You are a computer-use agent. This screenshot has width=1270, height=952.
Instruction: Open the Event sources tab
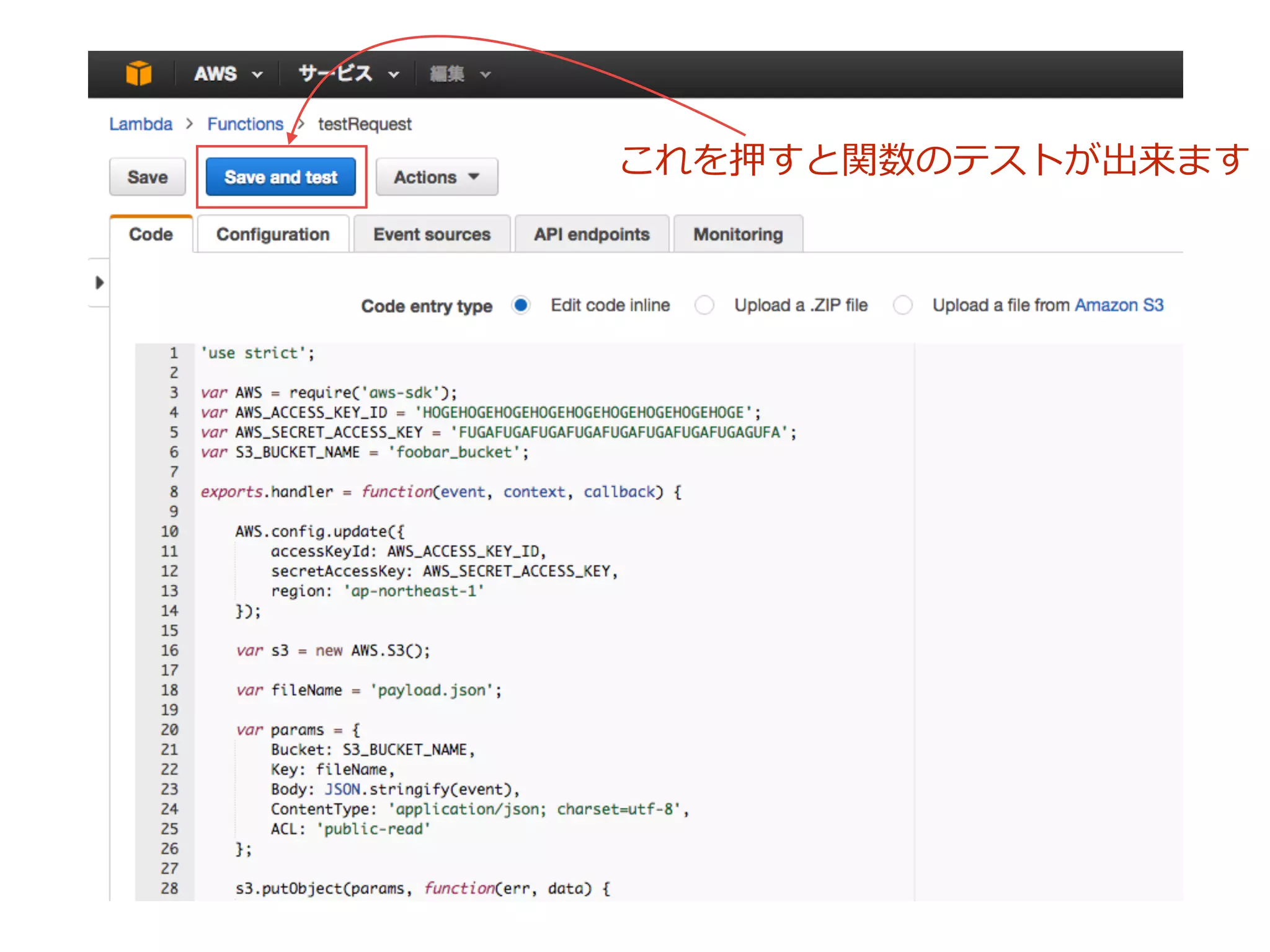(432, 234)
